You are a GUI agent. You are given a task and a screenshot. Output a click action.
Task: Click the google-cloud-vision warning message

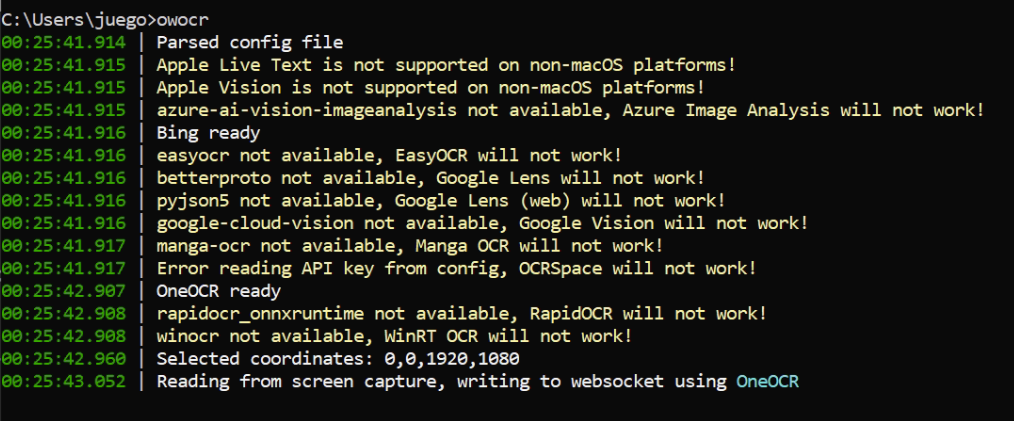(482, 223)
